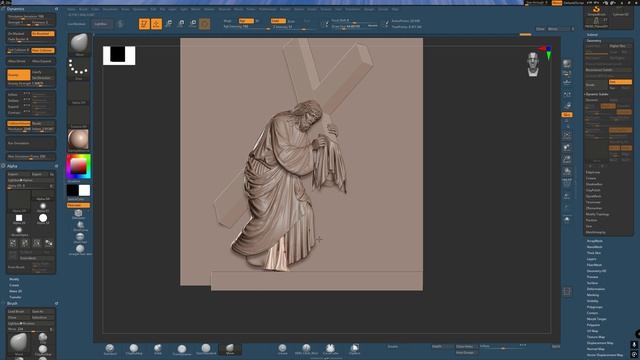
Task: Open the material sphere selector
Action: click(x=78, y=140)
